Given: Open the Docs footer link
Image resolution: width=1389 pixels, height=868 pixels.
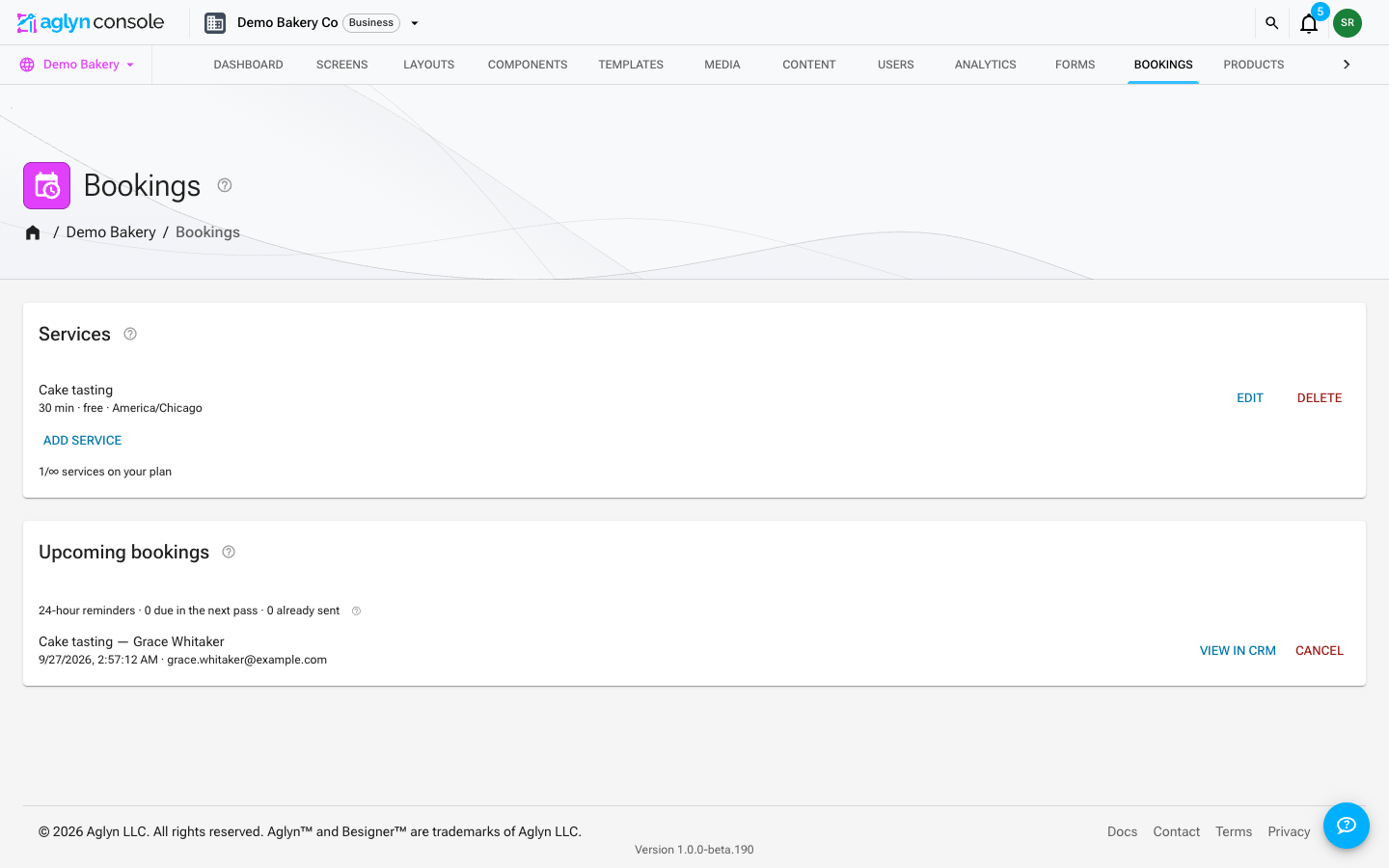Looking at the screenshot, I should pyautogui.click(x=1123, y=831).
